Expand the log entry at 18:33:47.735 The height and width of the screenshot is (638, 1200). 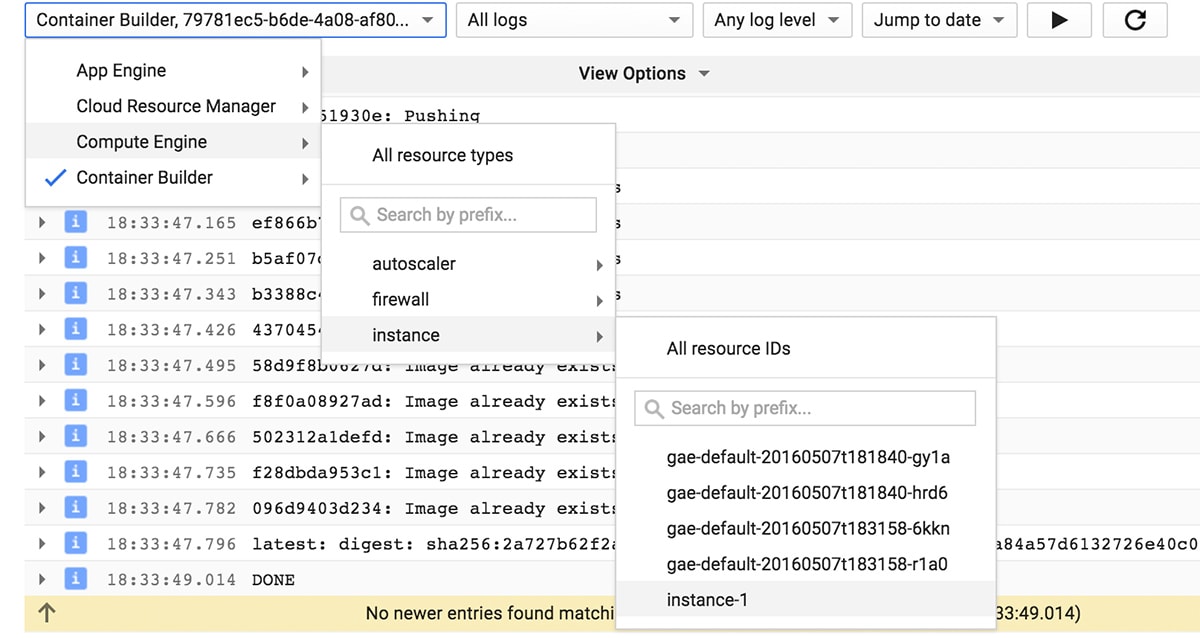coord(42,472)
